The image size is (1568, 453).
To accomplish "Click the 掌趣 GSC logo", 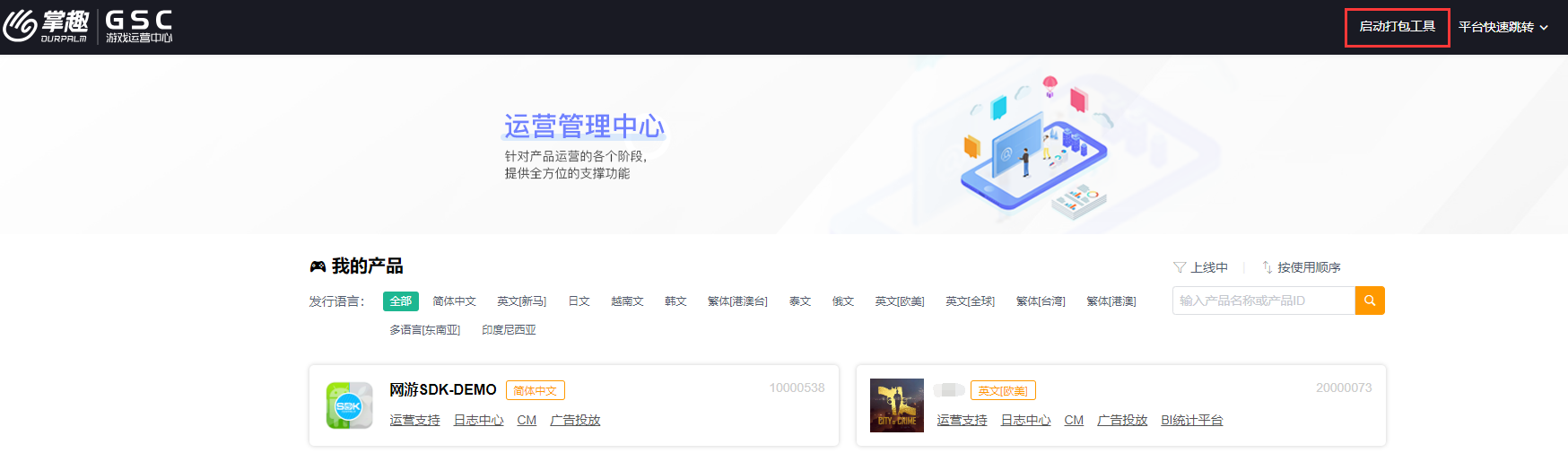I will pos(88,27).
